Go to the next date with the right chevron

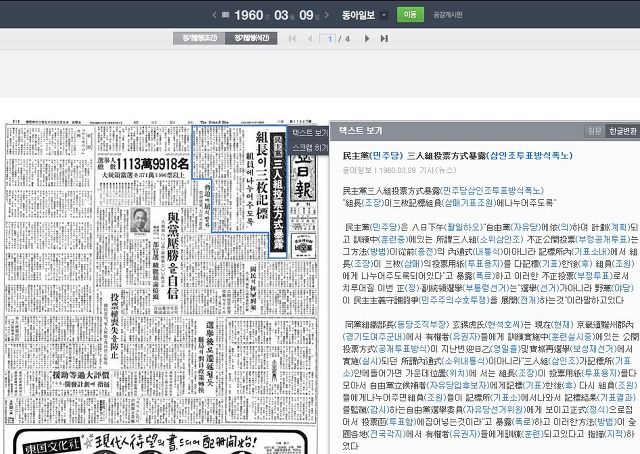coord(327,15)
